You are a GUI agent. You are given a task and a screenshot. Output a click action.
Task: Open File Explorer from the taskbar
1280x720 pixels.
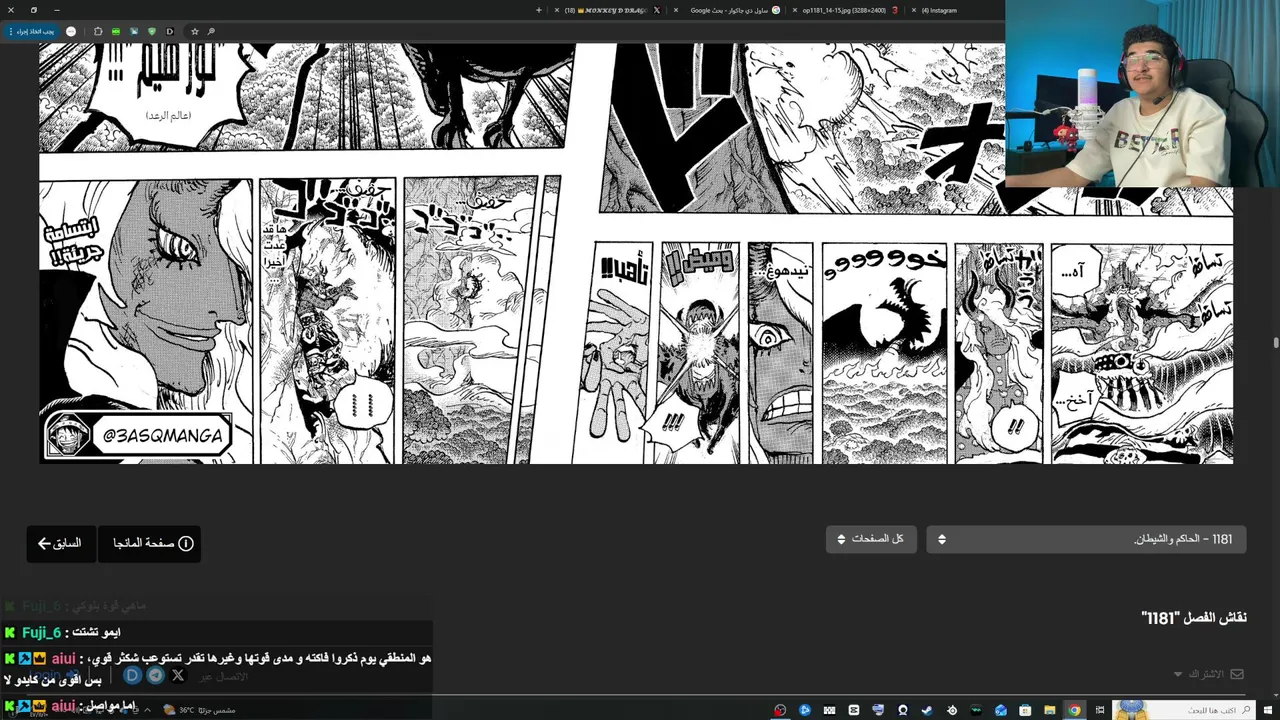pyautogui.click(x=1049, y=710)
